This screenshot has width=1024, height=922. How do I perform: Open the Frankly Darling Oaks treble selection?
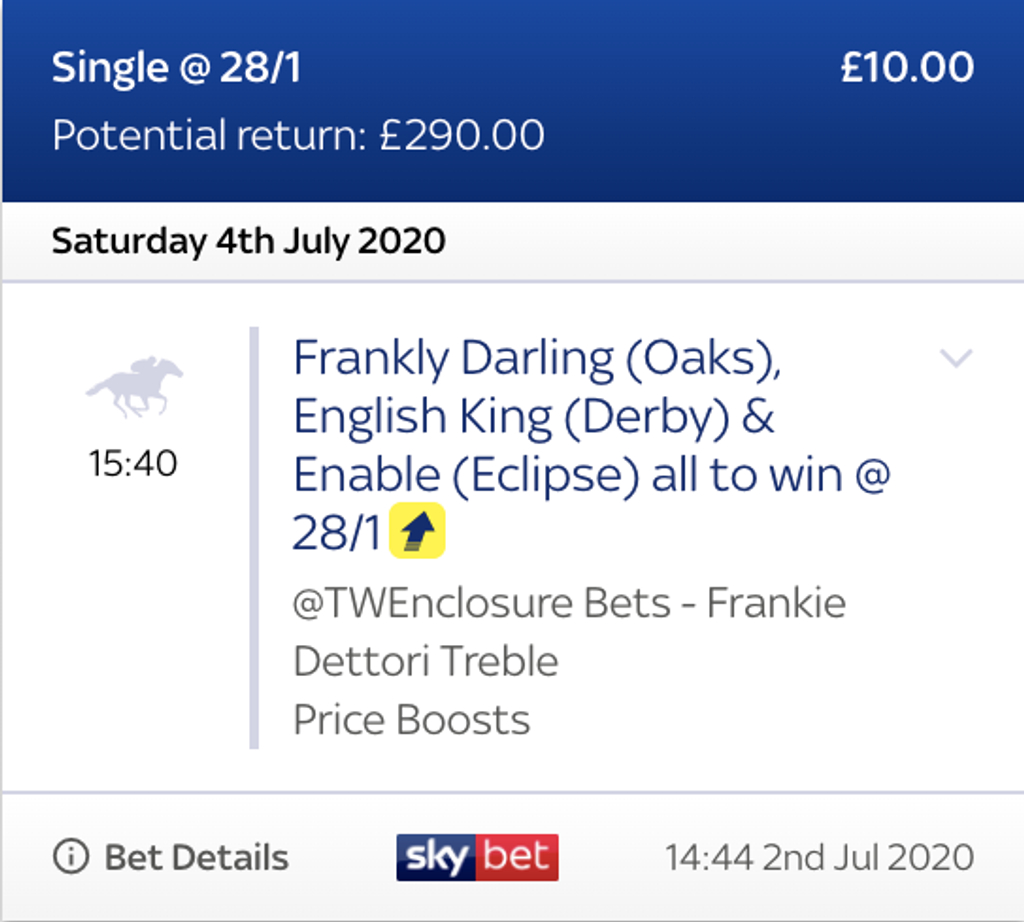(x=592, y=445)
